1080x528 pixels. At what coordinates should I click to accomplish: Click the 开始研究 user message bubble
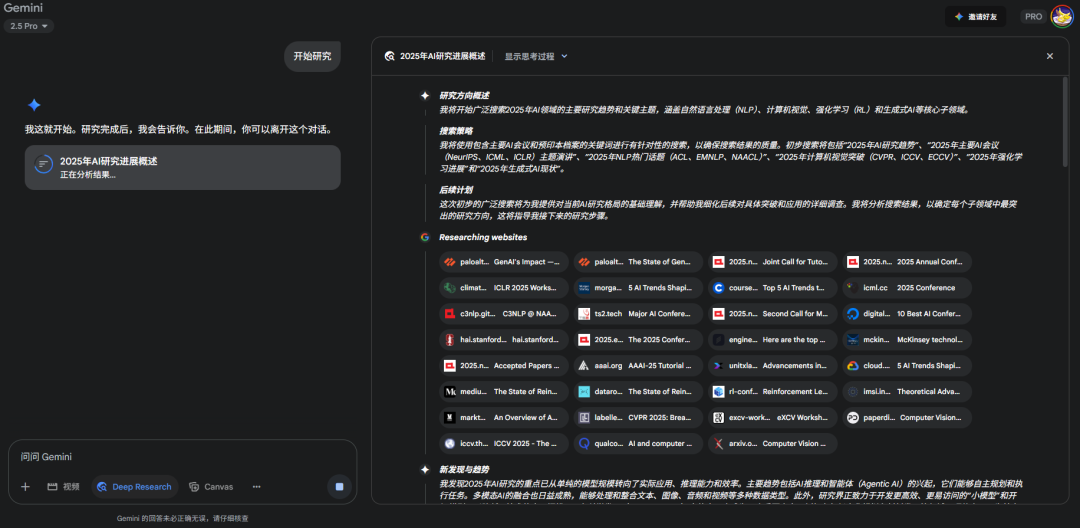(x=312, y=56)
